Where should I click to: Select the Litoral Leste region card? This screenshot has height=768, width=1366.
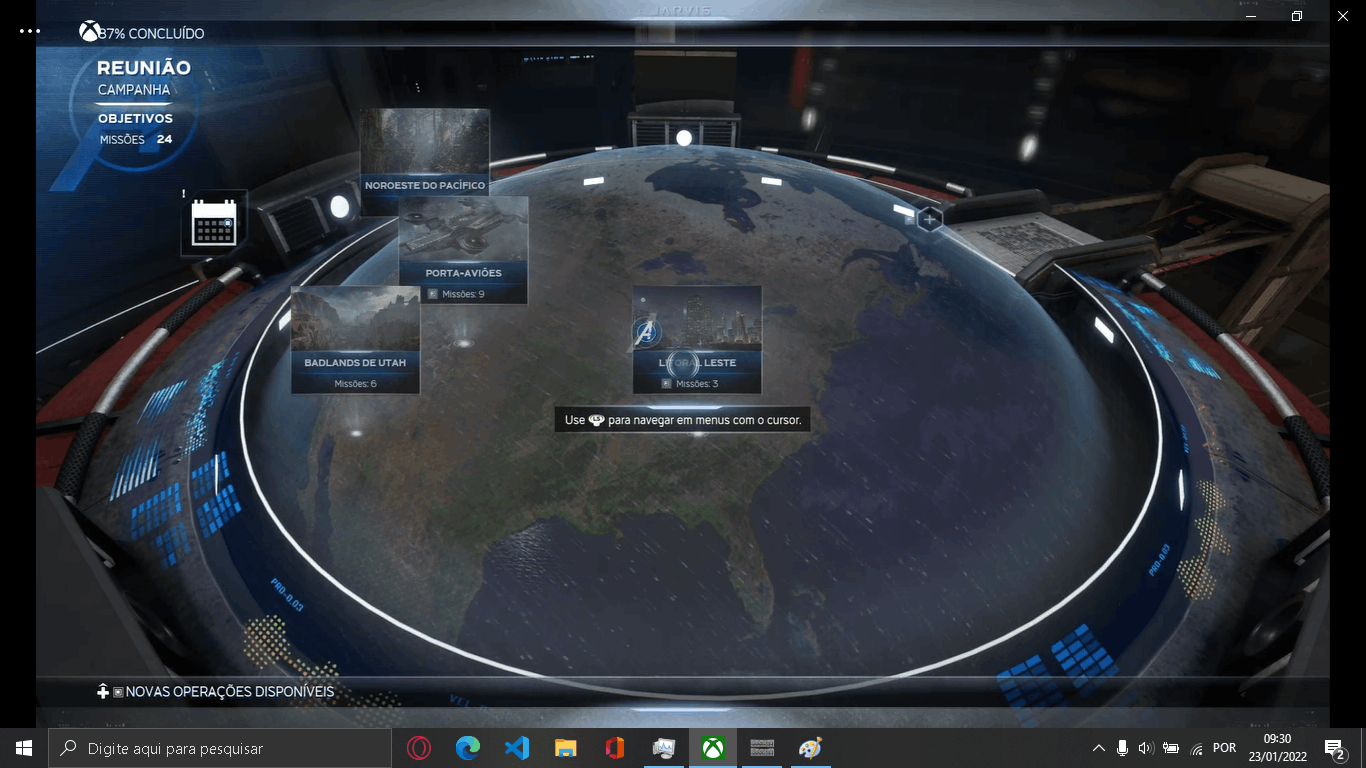(x=697, y=340)
